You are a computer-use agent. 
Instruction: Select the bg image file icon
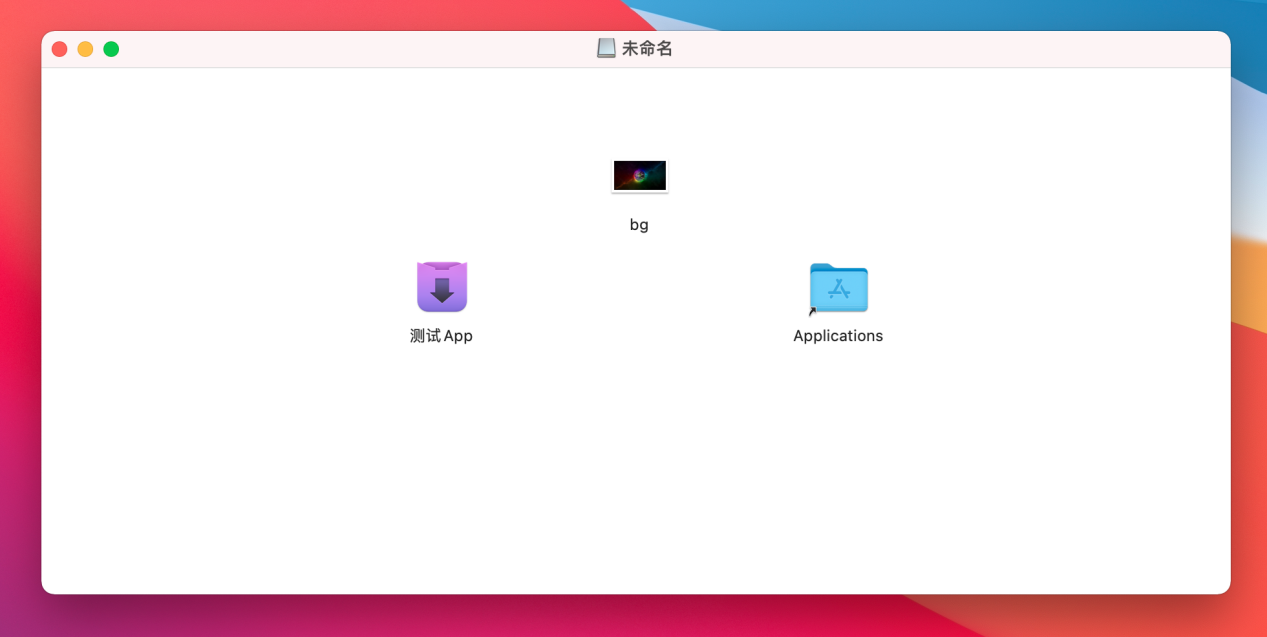point(639,175)
